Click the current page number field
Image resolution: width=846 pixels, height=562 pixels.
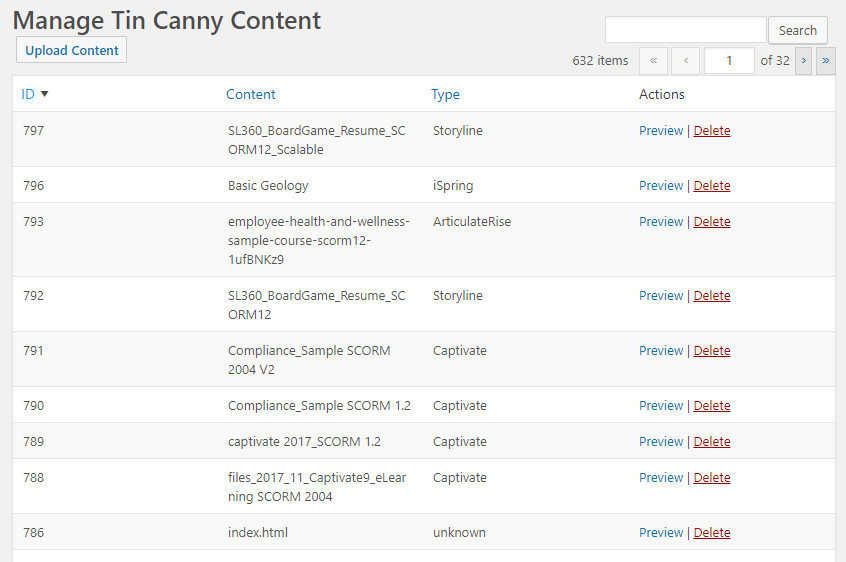[729, 61]
